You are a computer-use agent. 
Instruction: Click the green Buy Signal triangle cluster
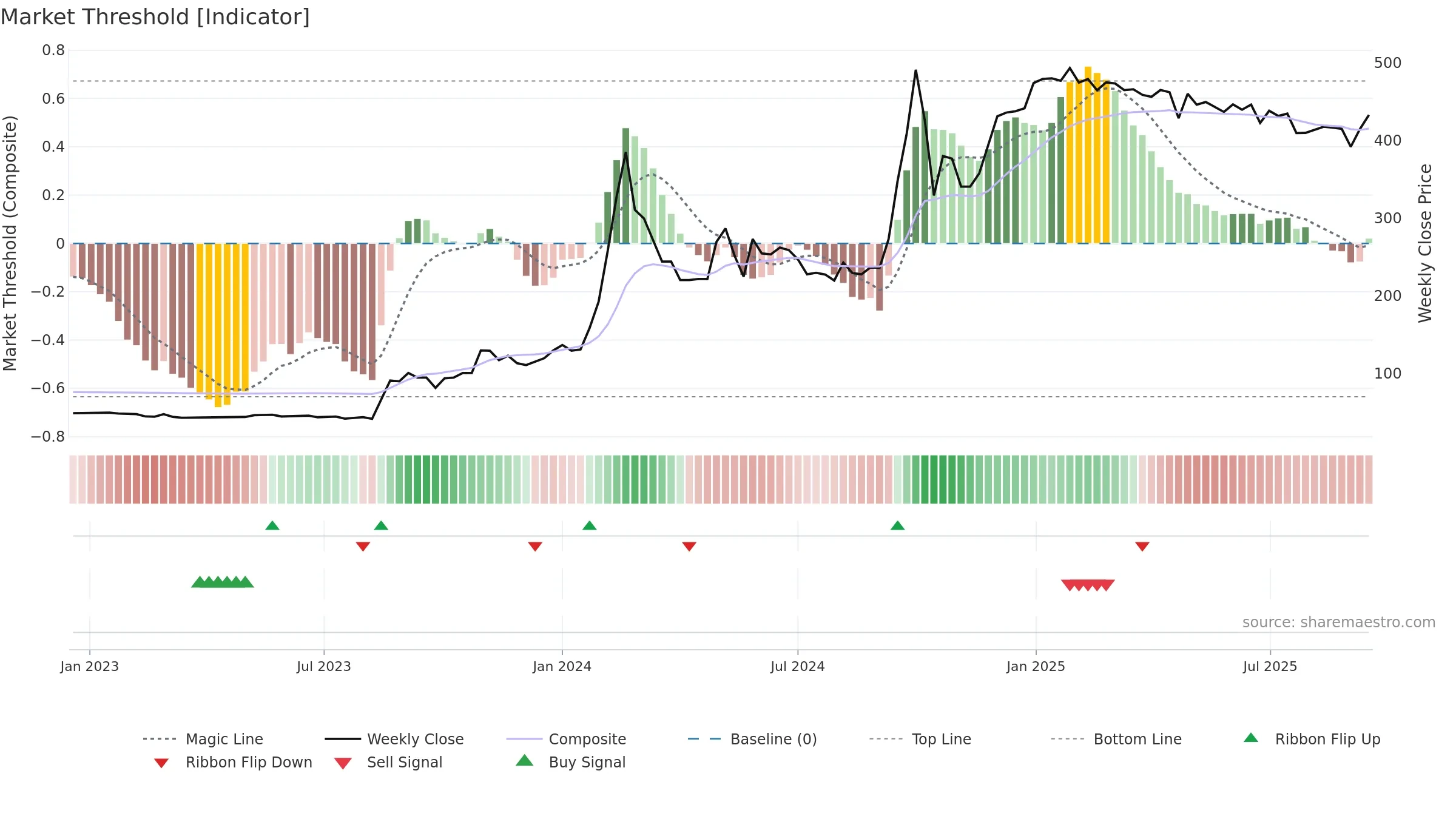point(223,582)
